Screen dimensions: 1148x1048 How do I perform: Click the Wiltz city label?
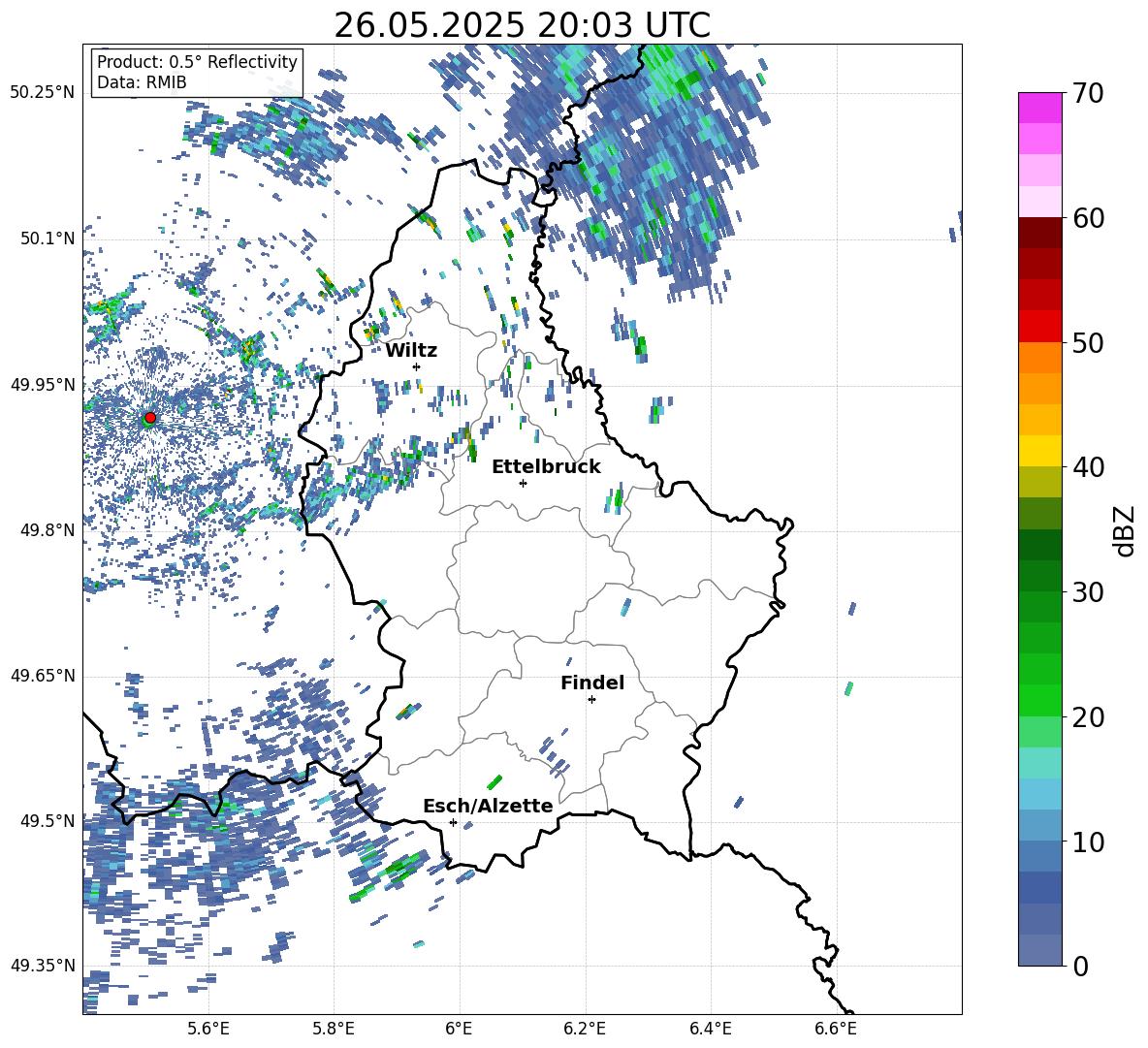411,351
